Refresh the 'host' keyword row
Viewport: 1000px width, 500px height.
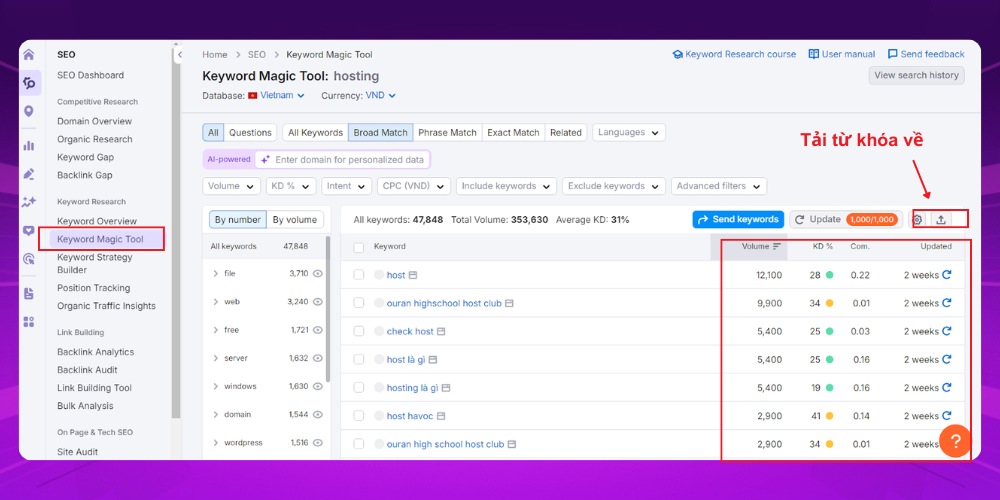pos(946,275)
